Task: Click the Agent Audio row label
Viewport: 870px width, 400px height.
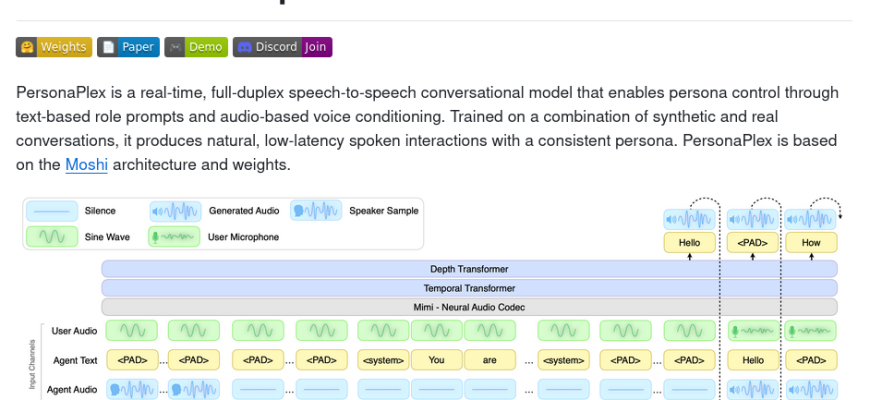Action: [x=72, y=389]
